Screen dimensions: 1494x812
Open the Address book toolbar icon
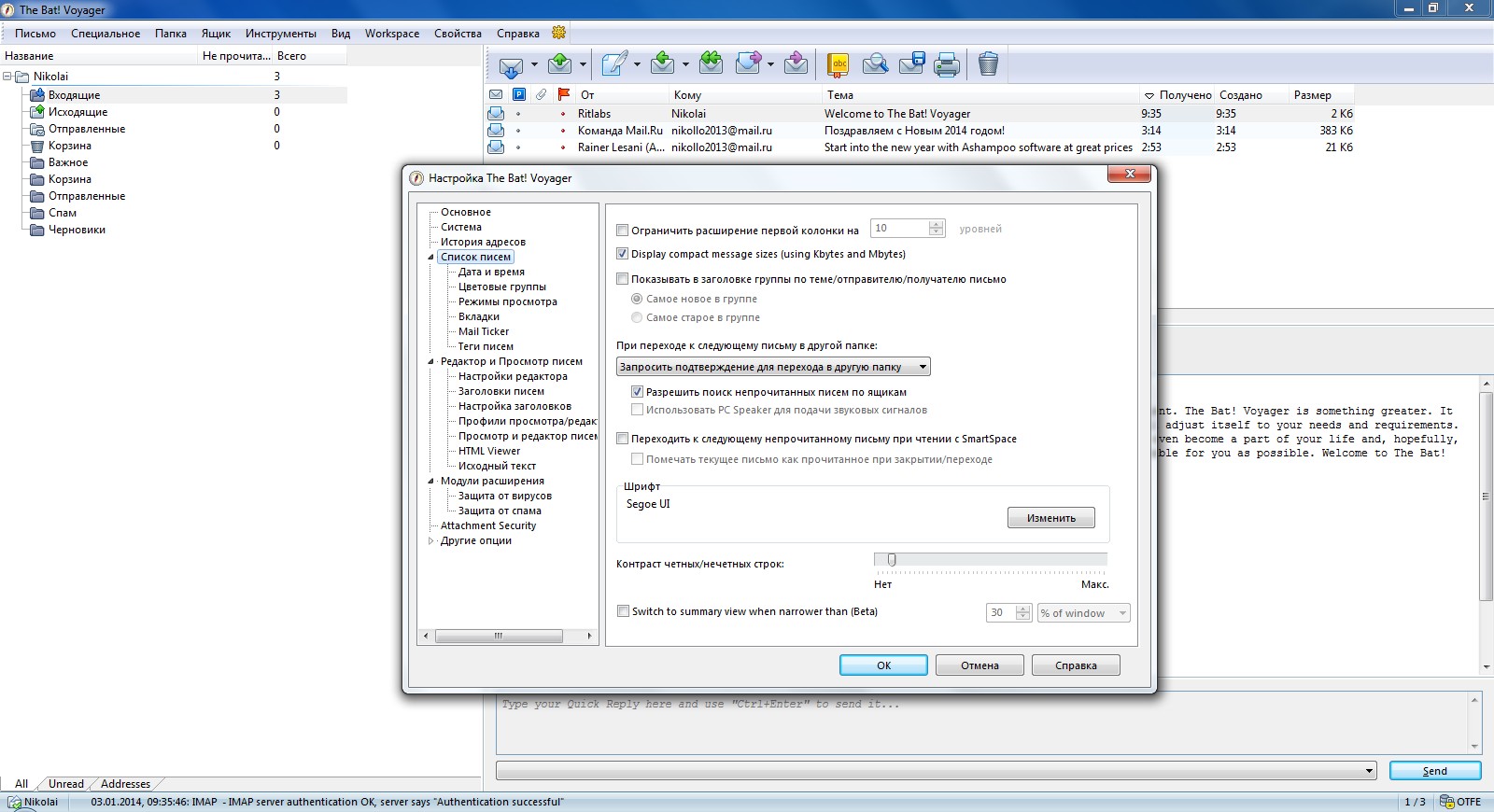pyautogui.click(x=839, y=64)
